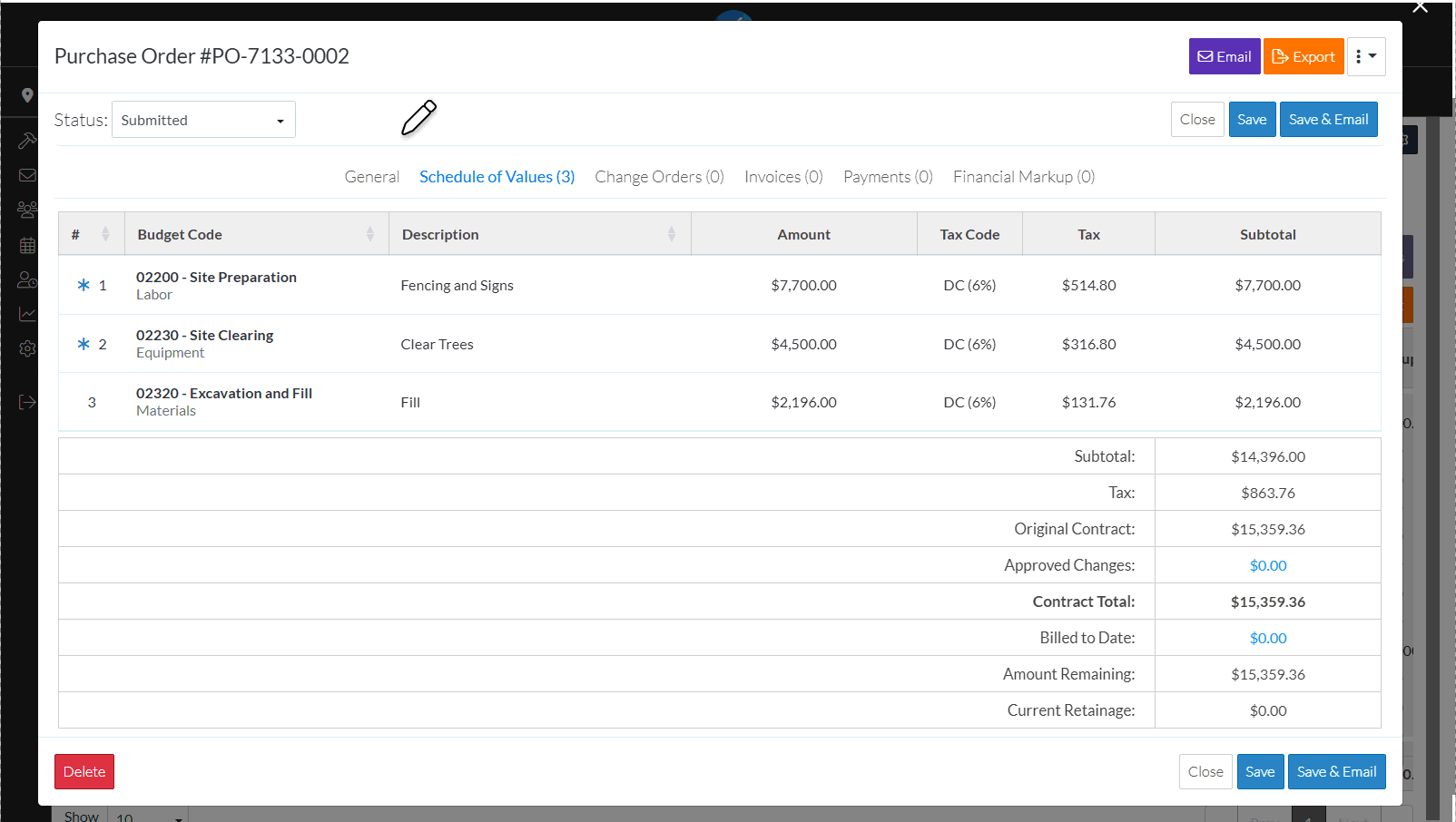Viewport: 1456px width, 822px height.
Task: Click the location pin sidebar icon
Action: (x=27, y=95)
